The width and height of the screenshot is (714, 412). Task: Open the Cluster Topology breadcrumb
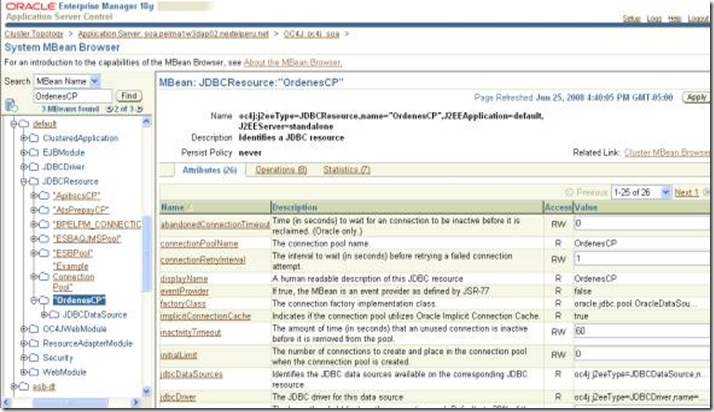tap(34, 34)
